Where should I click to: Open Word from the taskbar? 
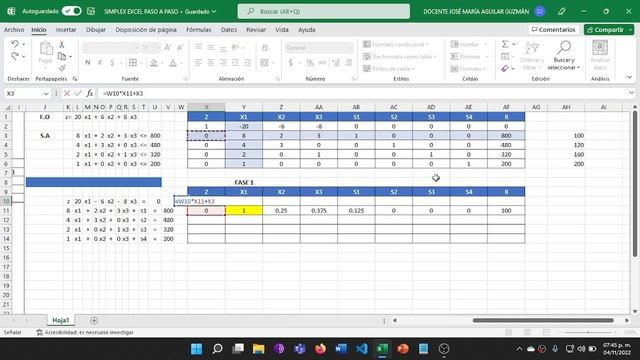pyautogui.click(x=341, y=349)
